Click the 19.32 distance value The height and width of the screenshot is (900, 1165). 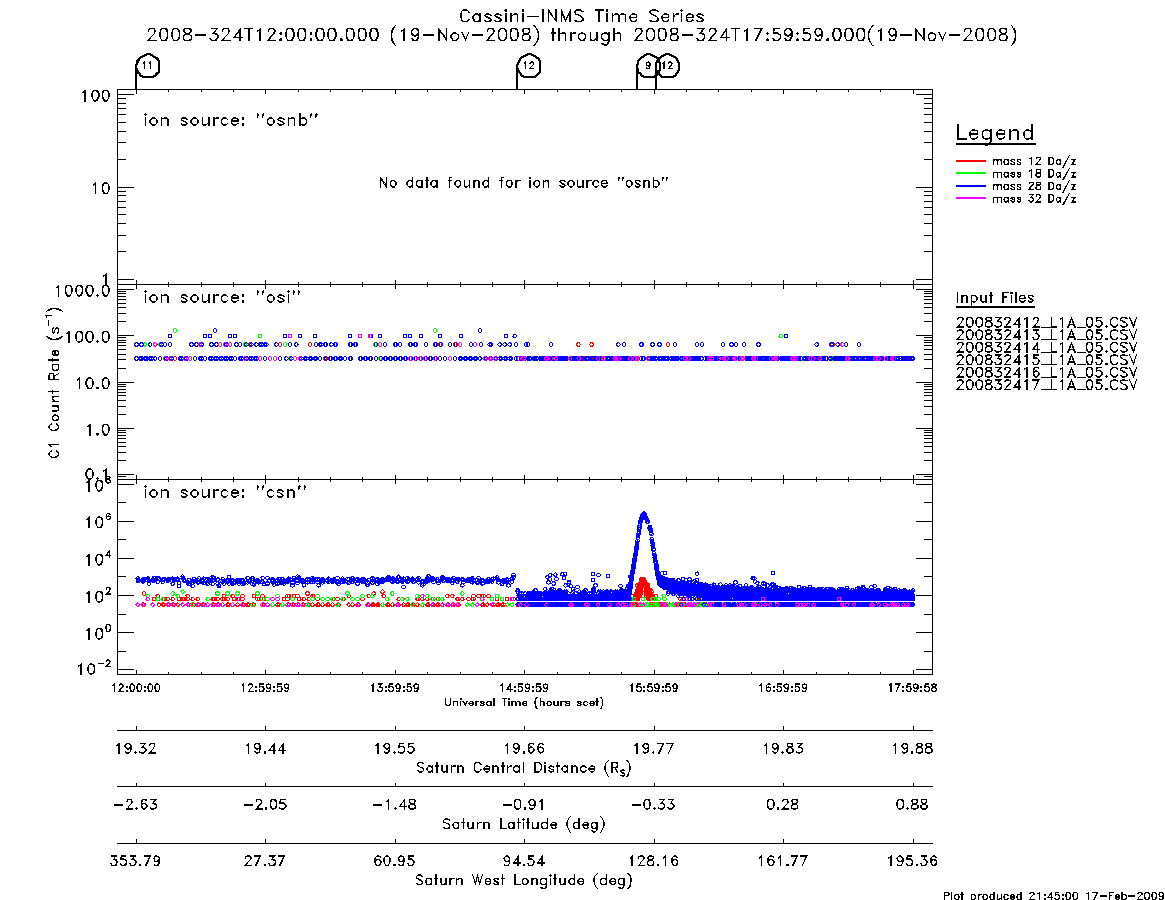pos(136,748)
